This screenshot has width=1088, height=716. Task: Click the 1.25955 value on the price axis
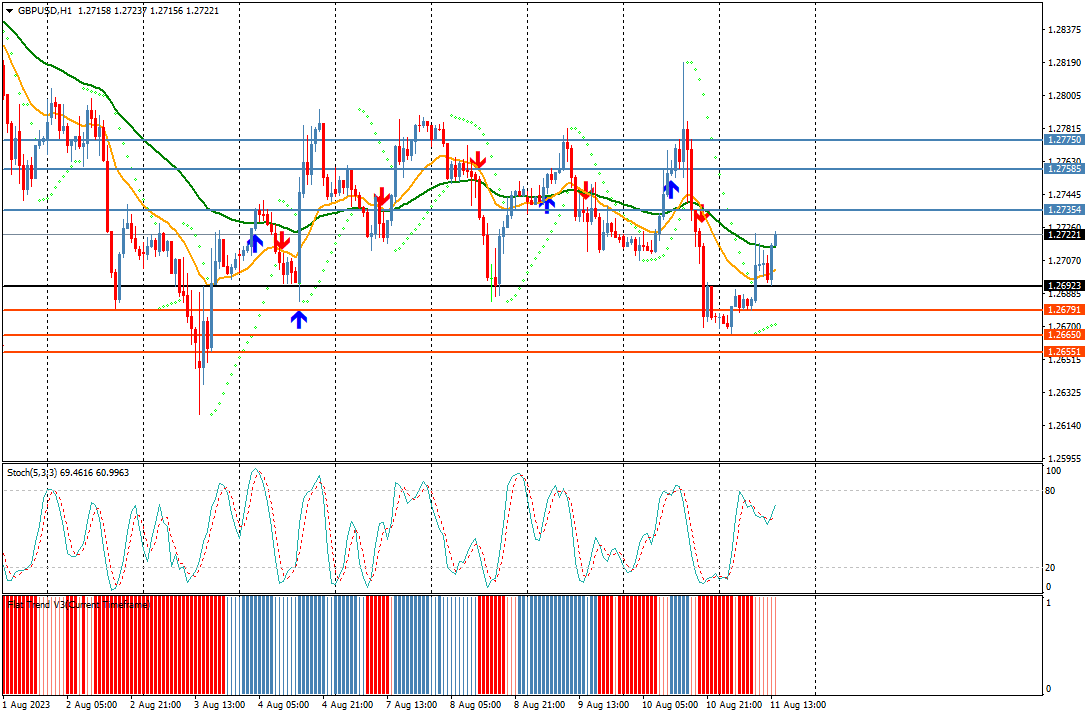[1064, 459]
